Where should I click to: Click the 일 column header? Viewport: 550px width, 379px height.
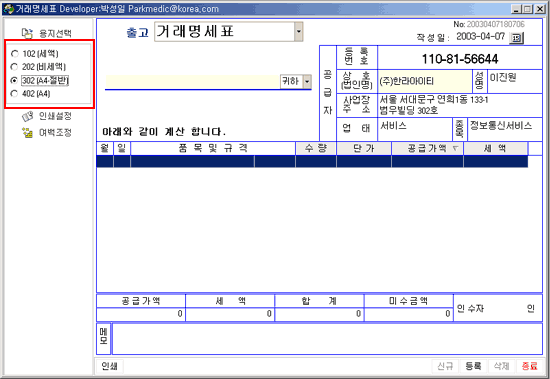tap(122, 148)
